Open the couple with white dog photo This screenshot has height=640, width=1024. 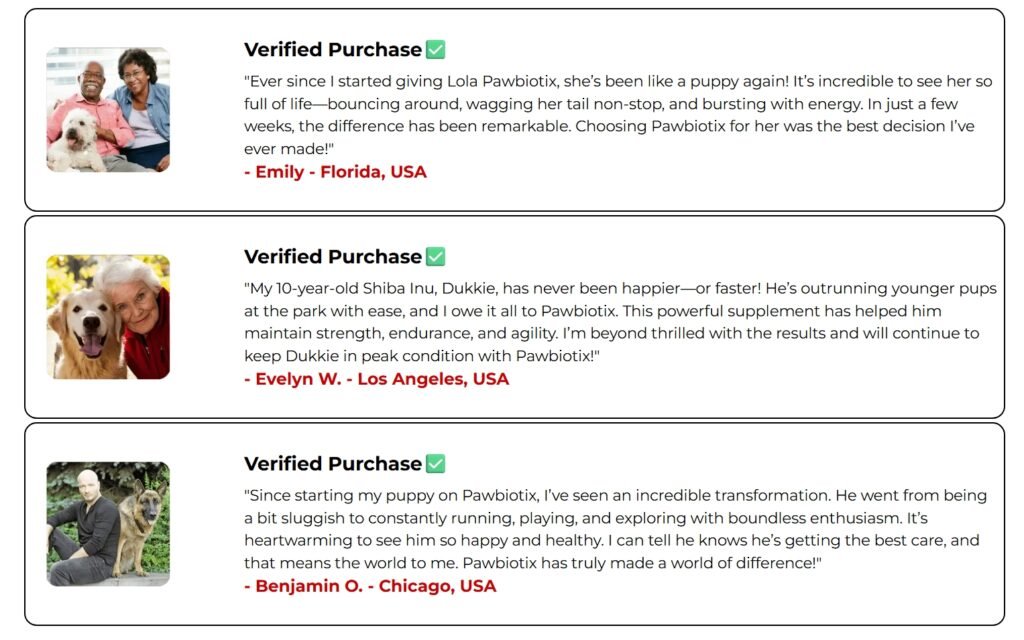(108, 110)
